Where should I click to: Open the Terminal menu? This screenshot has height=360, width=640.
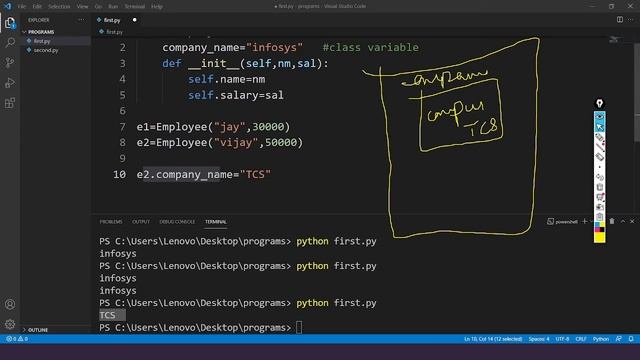tap(134, 7)
